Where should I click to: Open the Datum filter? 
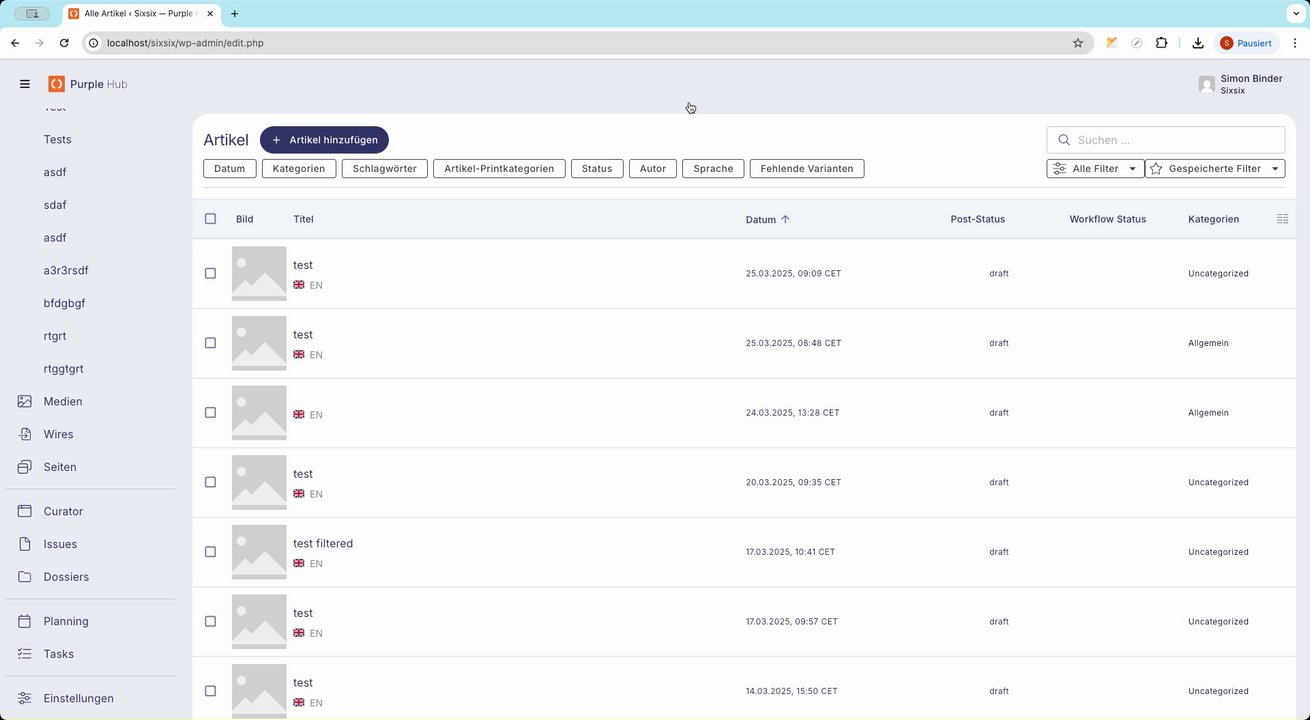tap(230, 169)
